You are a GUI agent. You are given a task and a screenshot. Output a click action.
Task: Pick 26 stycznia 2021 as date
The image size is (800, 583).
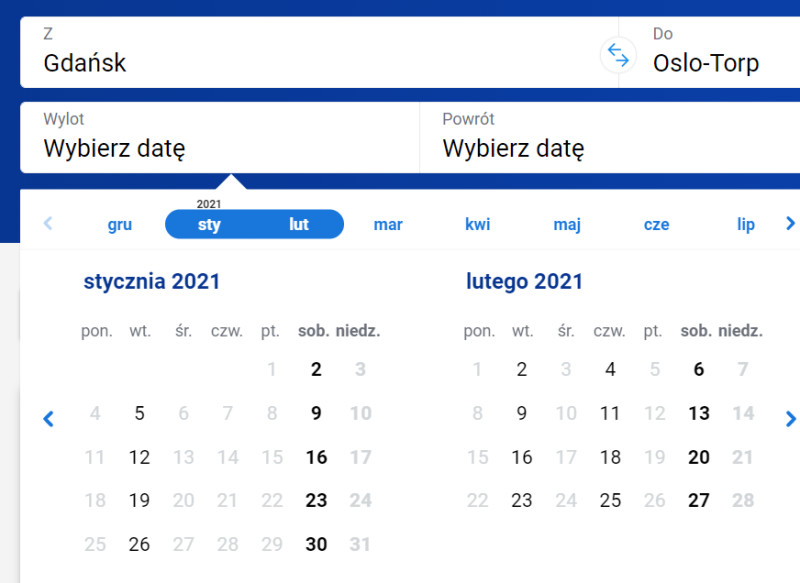click(139, 544)
